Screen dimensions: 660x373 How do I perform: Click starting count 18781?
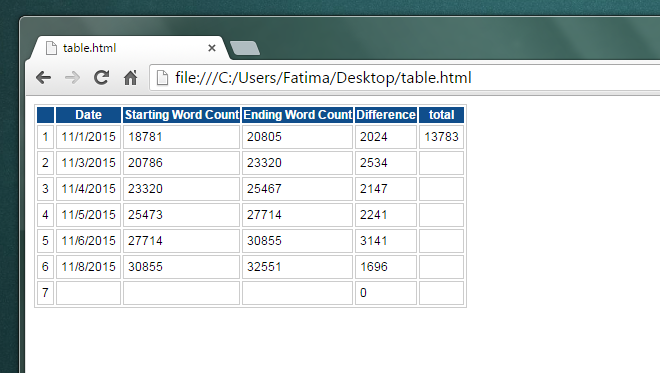coord(181,137)
